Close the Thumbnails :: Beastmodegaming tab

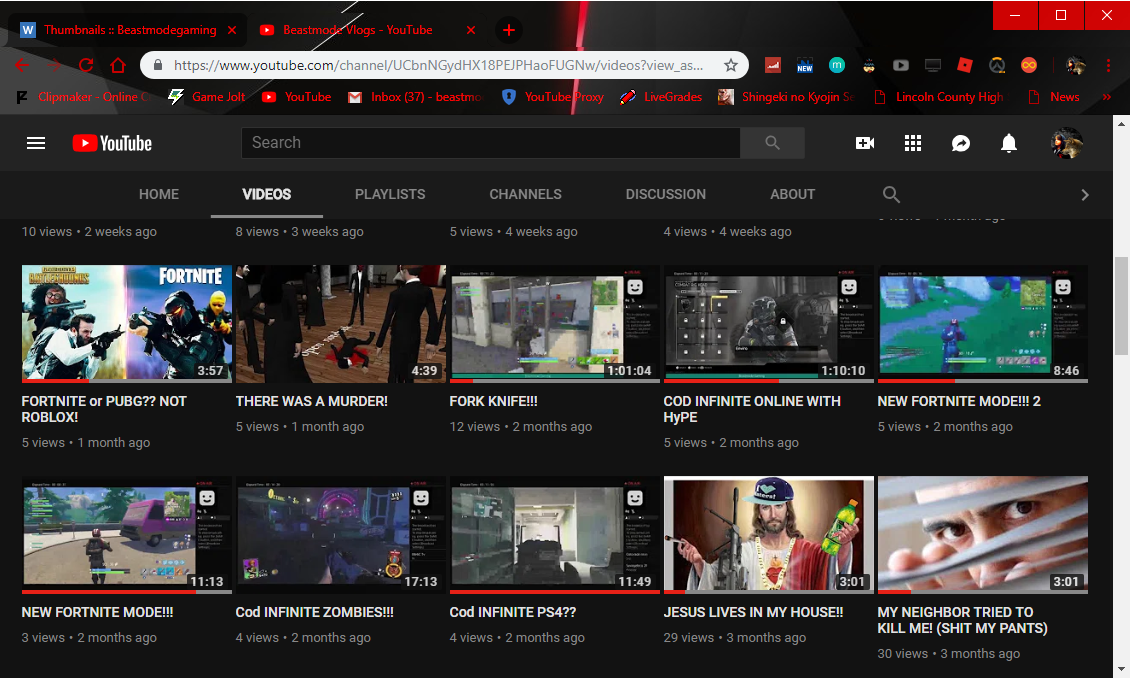(x=232, y=30)
